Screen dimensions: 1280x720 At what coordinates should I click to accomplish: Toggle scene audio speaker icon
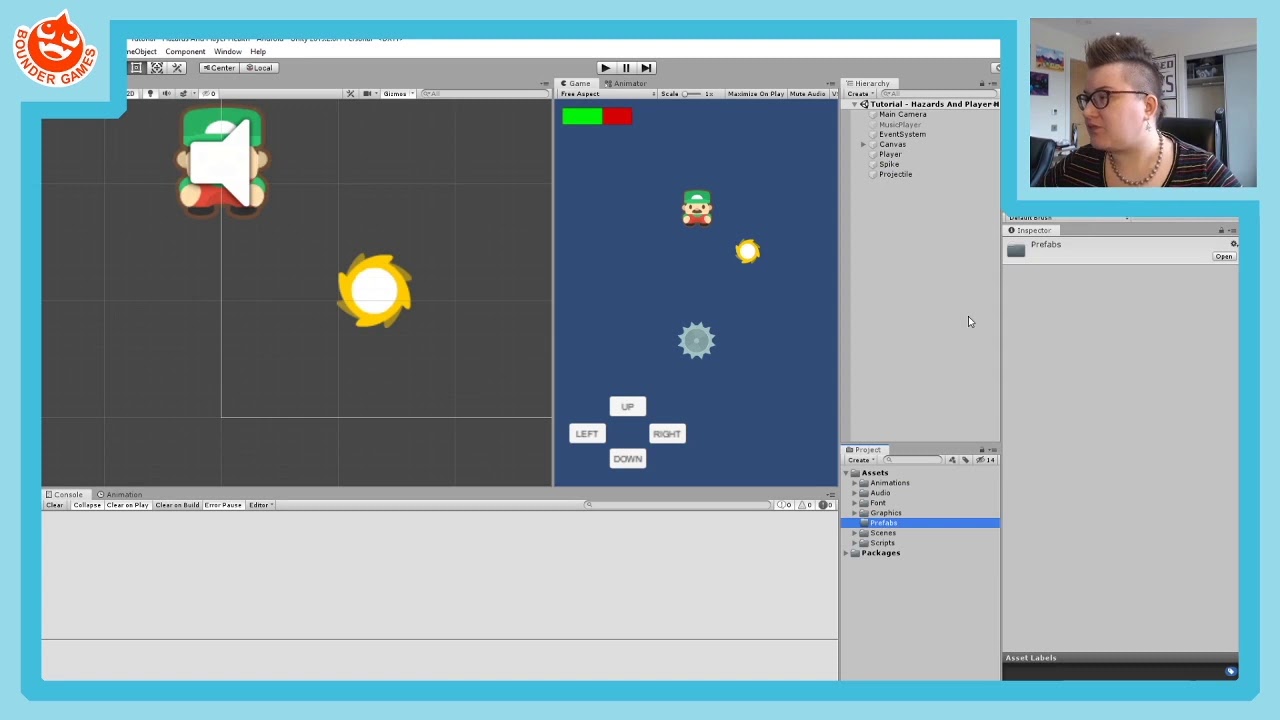pyautogui.click(x=166, y=94)
